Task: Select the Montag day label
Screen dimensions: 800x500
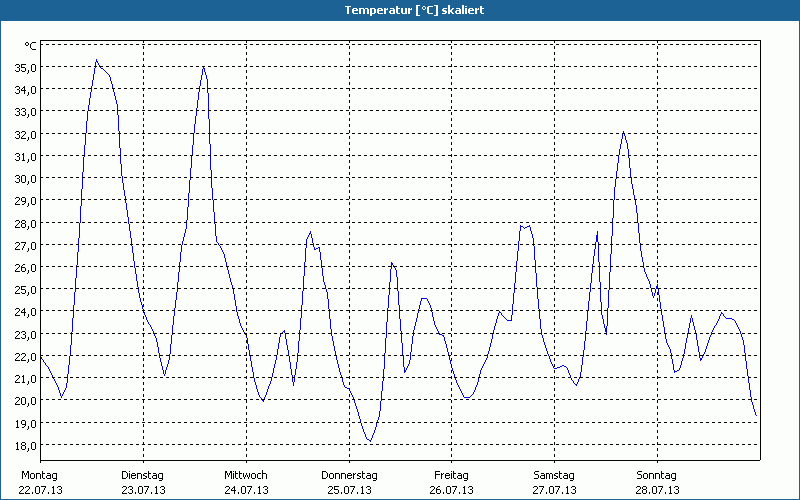Action: [x=39, y=475]
